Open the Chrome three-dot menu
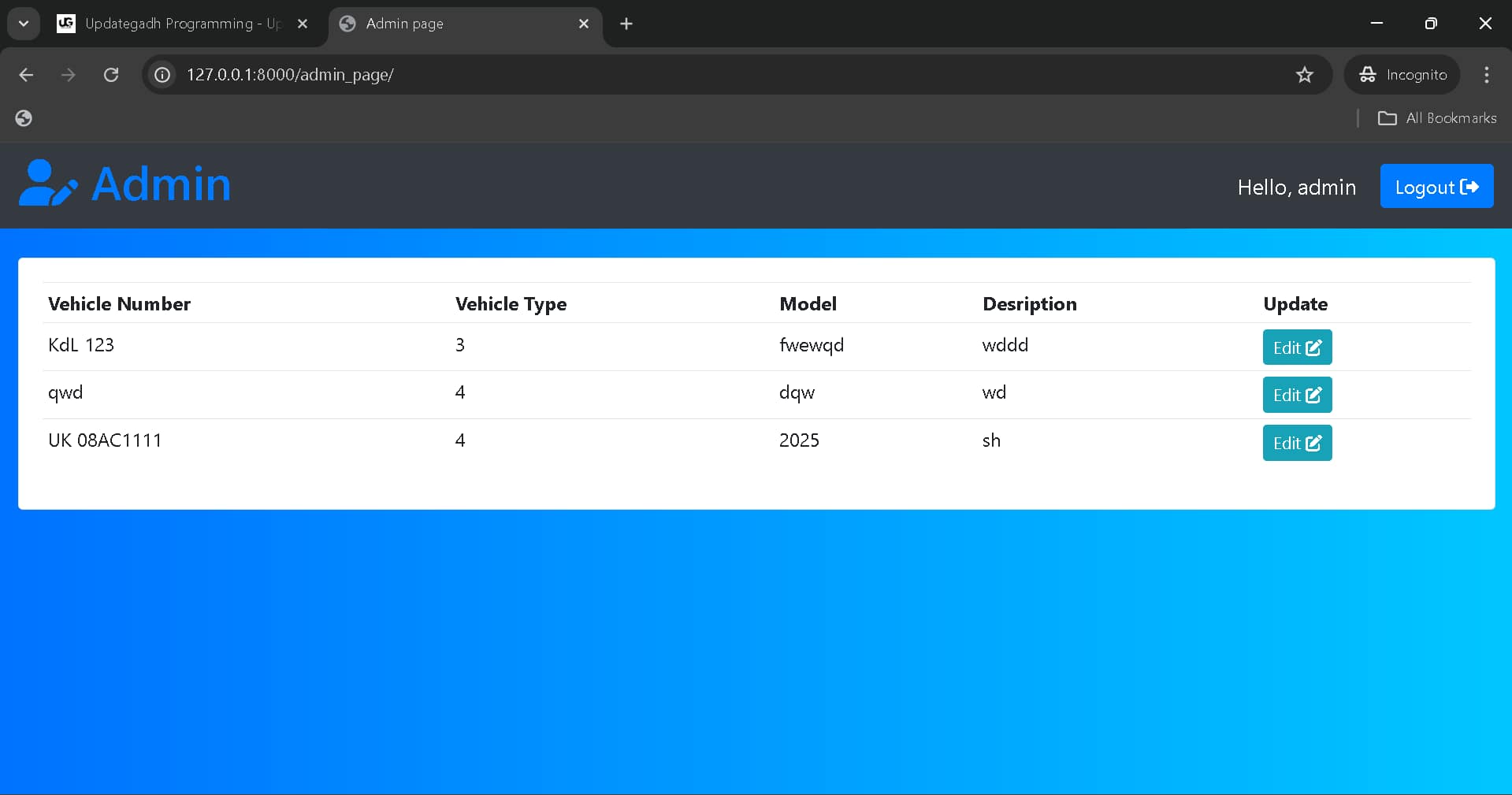 [1486, 75]
